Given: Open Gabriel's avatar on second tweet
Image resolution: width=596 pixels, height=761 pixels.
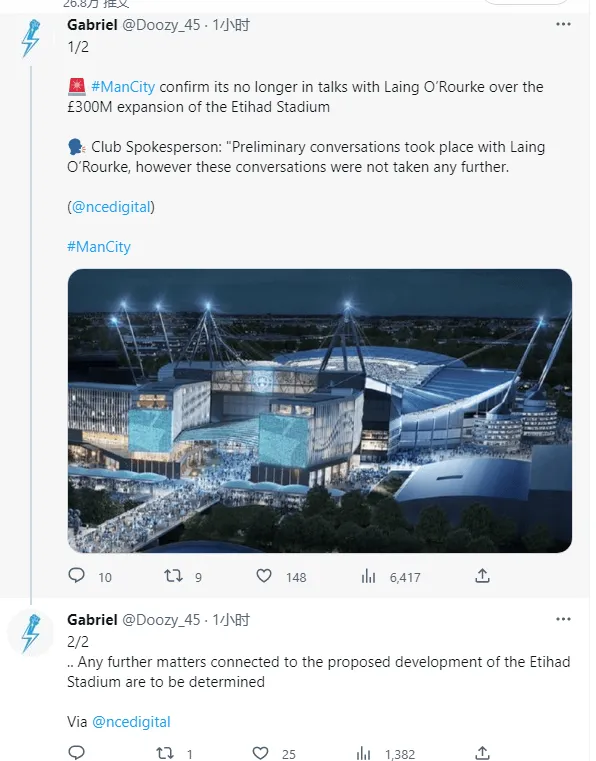Looking at the screenshot, I should [x=31, y=633].
